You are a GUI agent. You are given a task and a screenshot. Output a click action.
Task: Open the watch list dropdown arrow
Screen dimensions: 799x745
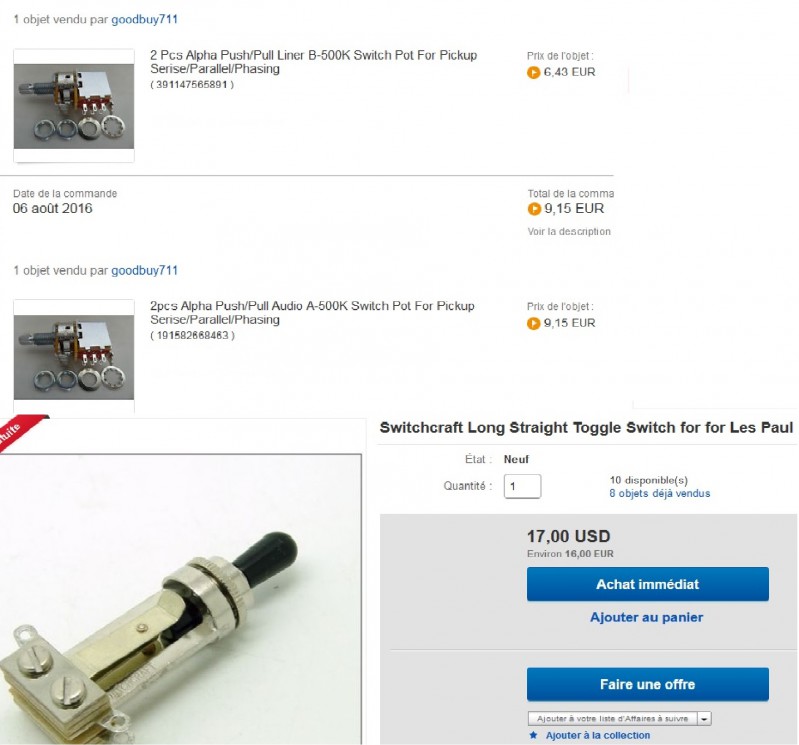point(704,719)
